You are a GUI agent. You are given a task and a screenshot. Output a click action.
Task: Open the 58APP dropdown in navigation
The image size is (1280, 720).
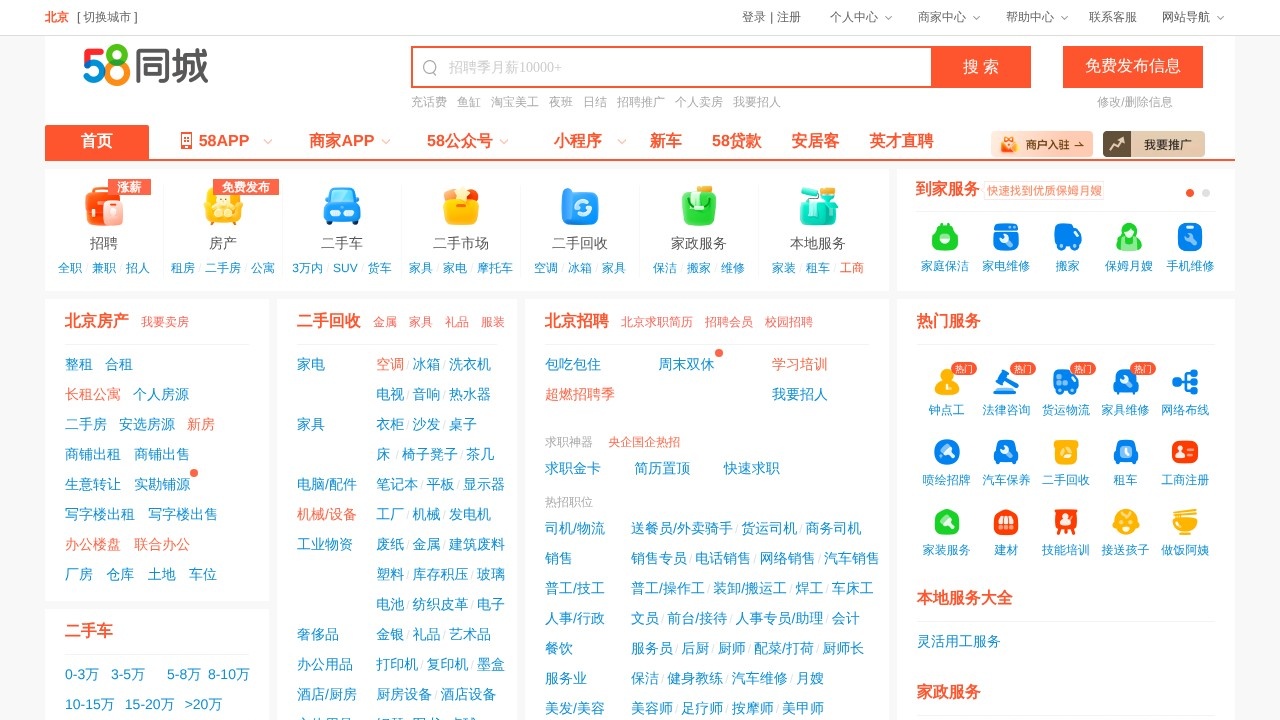[x=226, y=141]
